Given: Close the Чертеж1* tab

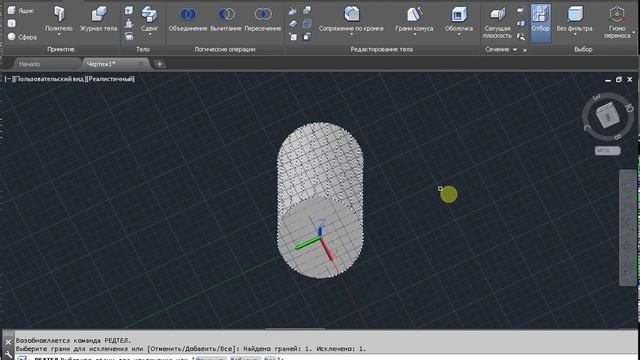Looking at the screenshot, I should 141,64.
